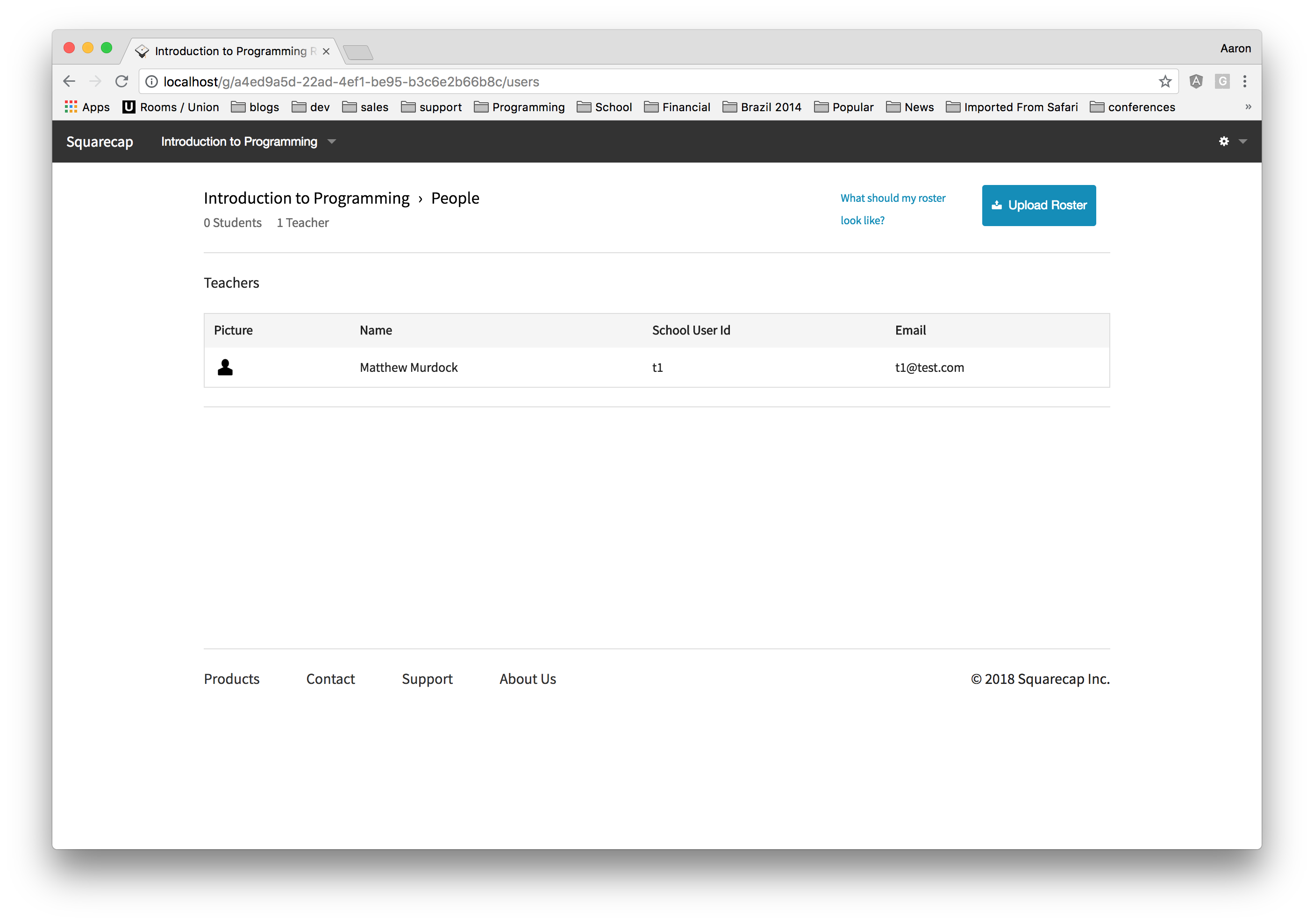
Task: Open the Apps grid shortcut
Action: click(x=87, y=107)
